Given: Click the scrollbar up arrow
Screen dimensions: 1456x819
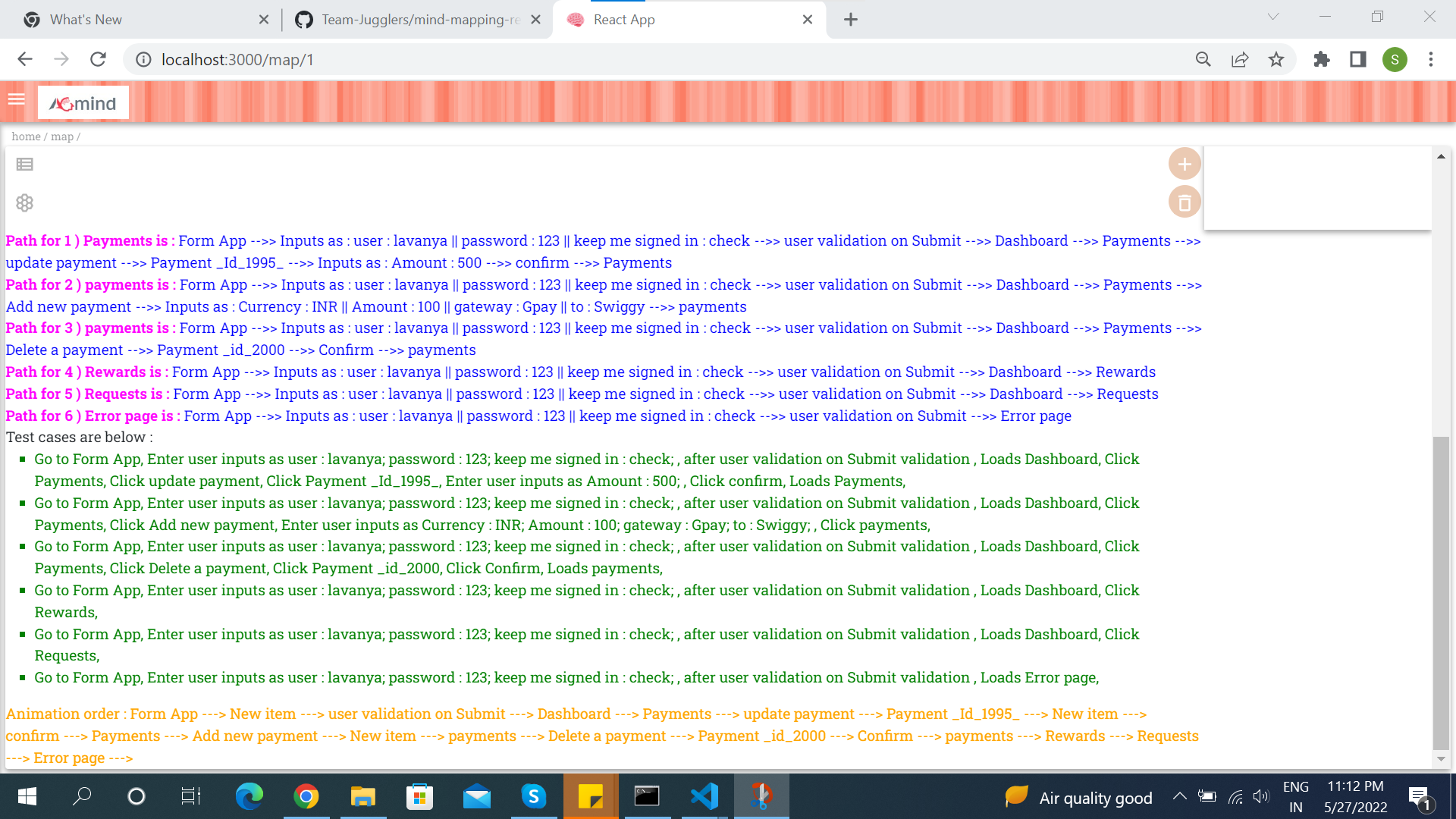Looking at the screenshot, I should click(x=1442, y=155).
